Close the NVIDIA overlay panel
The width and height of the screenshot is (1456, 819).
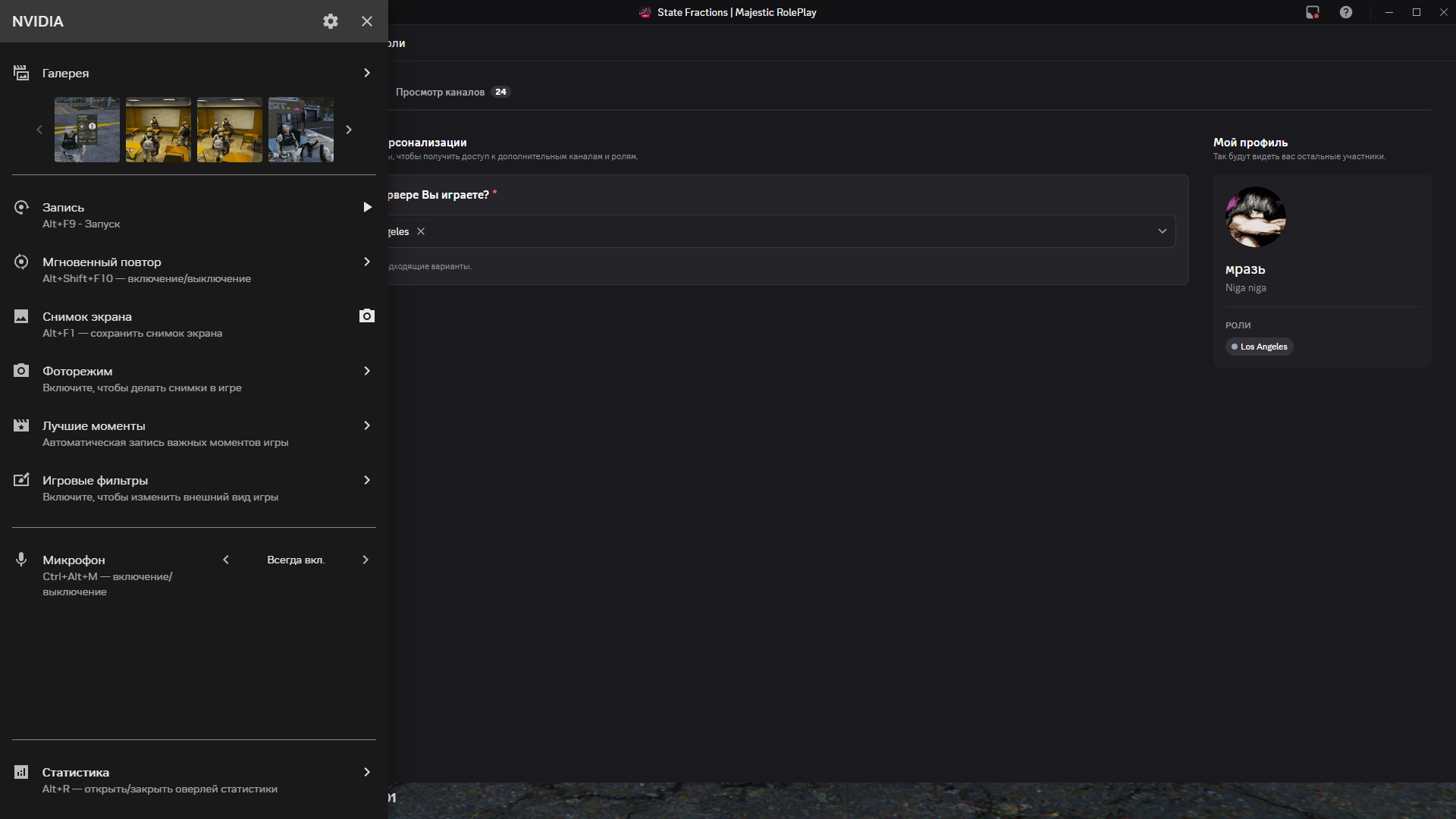[x=367, y=21]
